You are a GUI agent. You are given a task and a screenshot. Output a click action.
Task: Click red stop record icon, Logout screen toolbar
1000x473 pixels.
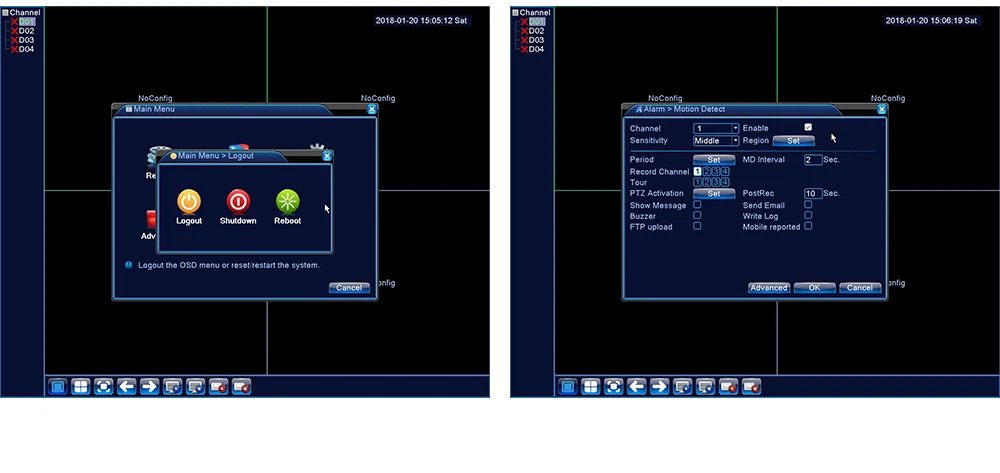click(x=242, y=386)
